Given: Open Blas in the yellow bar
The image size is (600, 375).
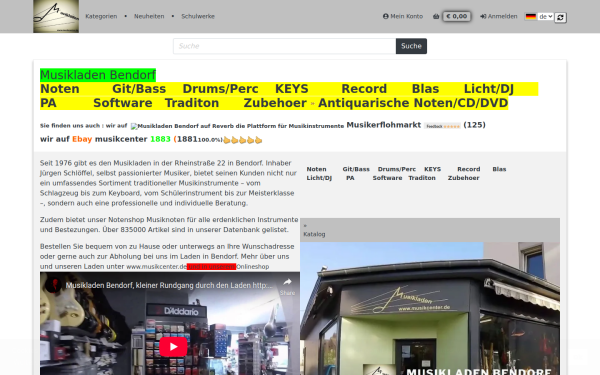Looking at the screenshot, I should 425,89.
